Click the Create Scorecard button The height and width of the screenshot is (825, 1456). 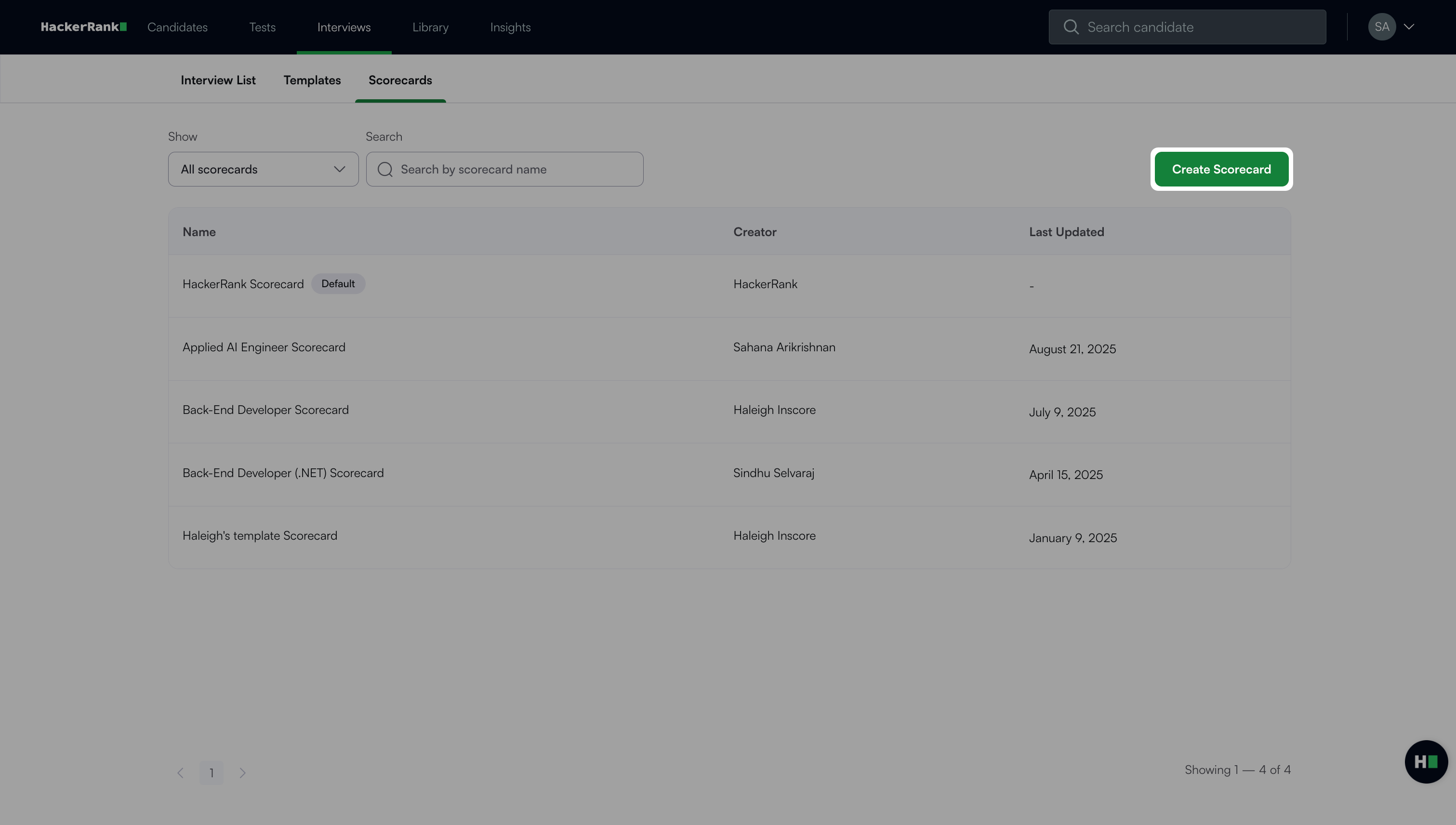1221,170
